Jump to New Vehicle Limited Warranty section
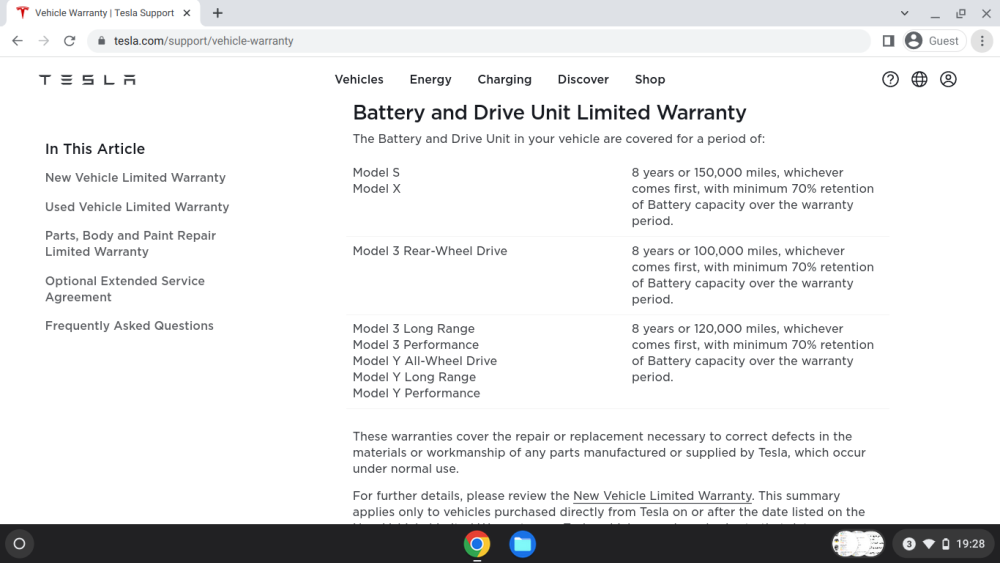 [135, 178]
